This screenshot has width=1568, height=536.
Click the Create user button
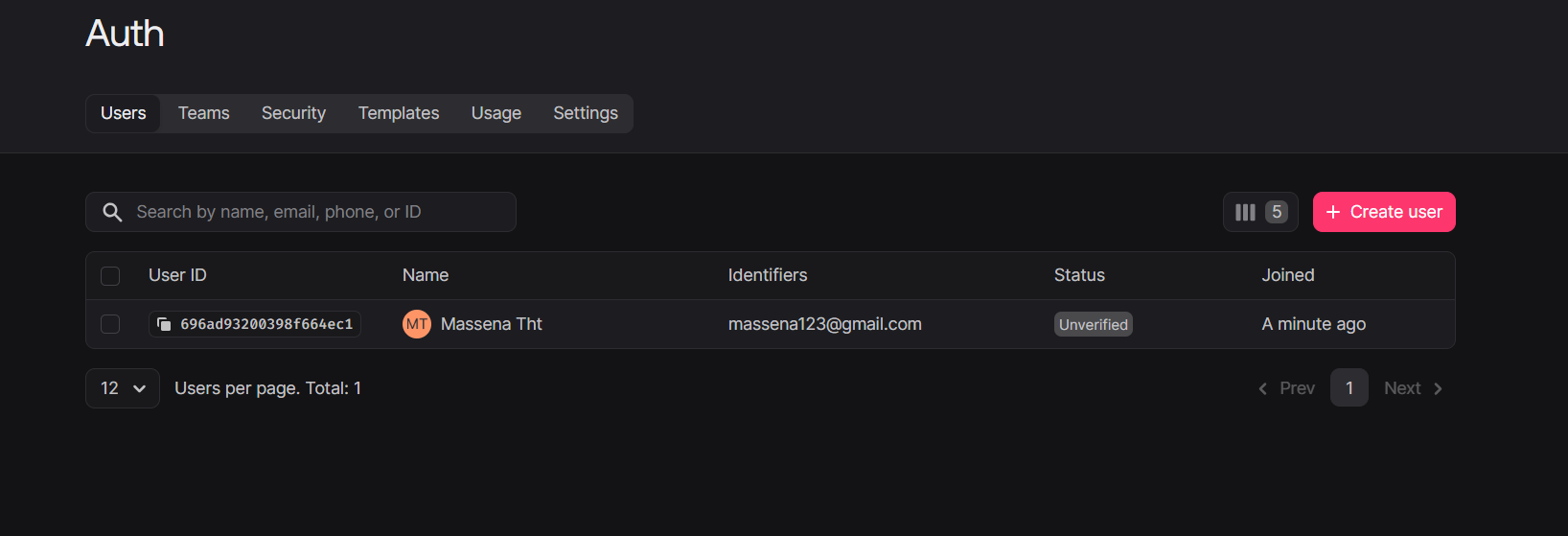click(1384, 212)
